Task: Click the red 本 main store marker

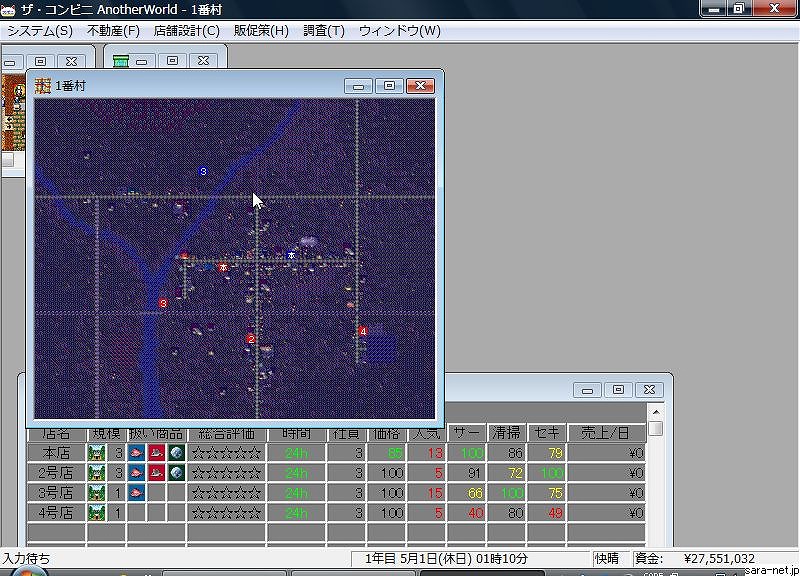Action: (224, 268)
